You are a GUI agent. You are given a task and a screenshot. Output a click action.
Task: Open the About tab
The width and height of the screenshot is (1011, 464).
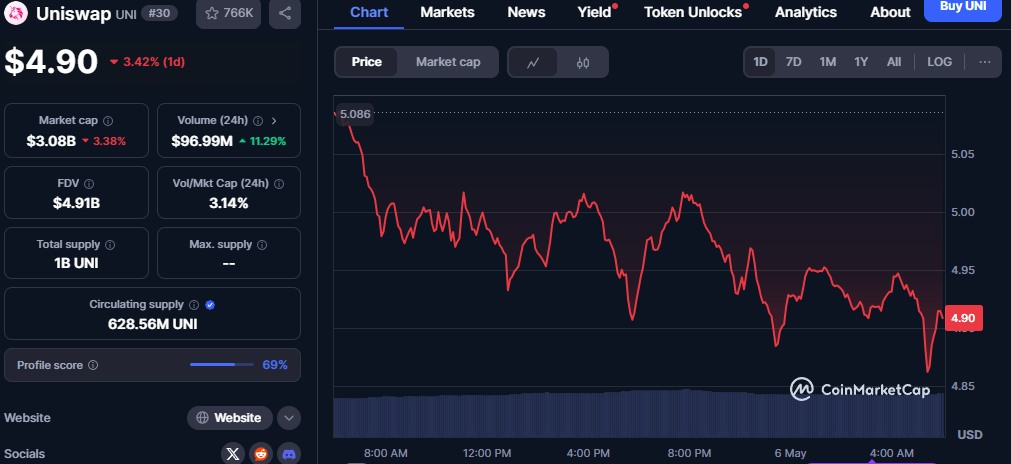coord(890,12)
